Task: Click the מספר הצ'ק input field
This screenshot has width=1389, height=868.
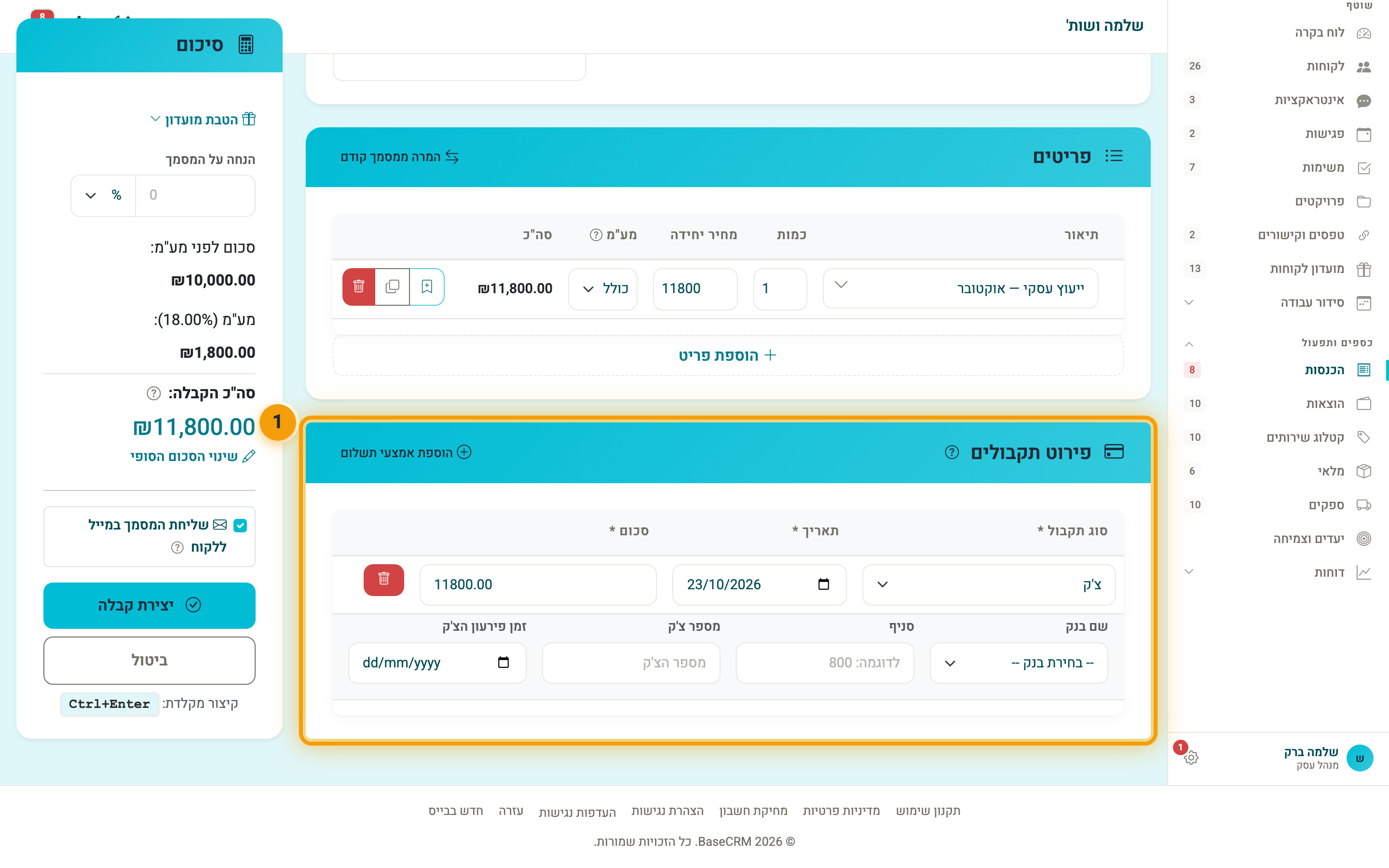Action: tap(631, 663)
